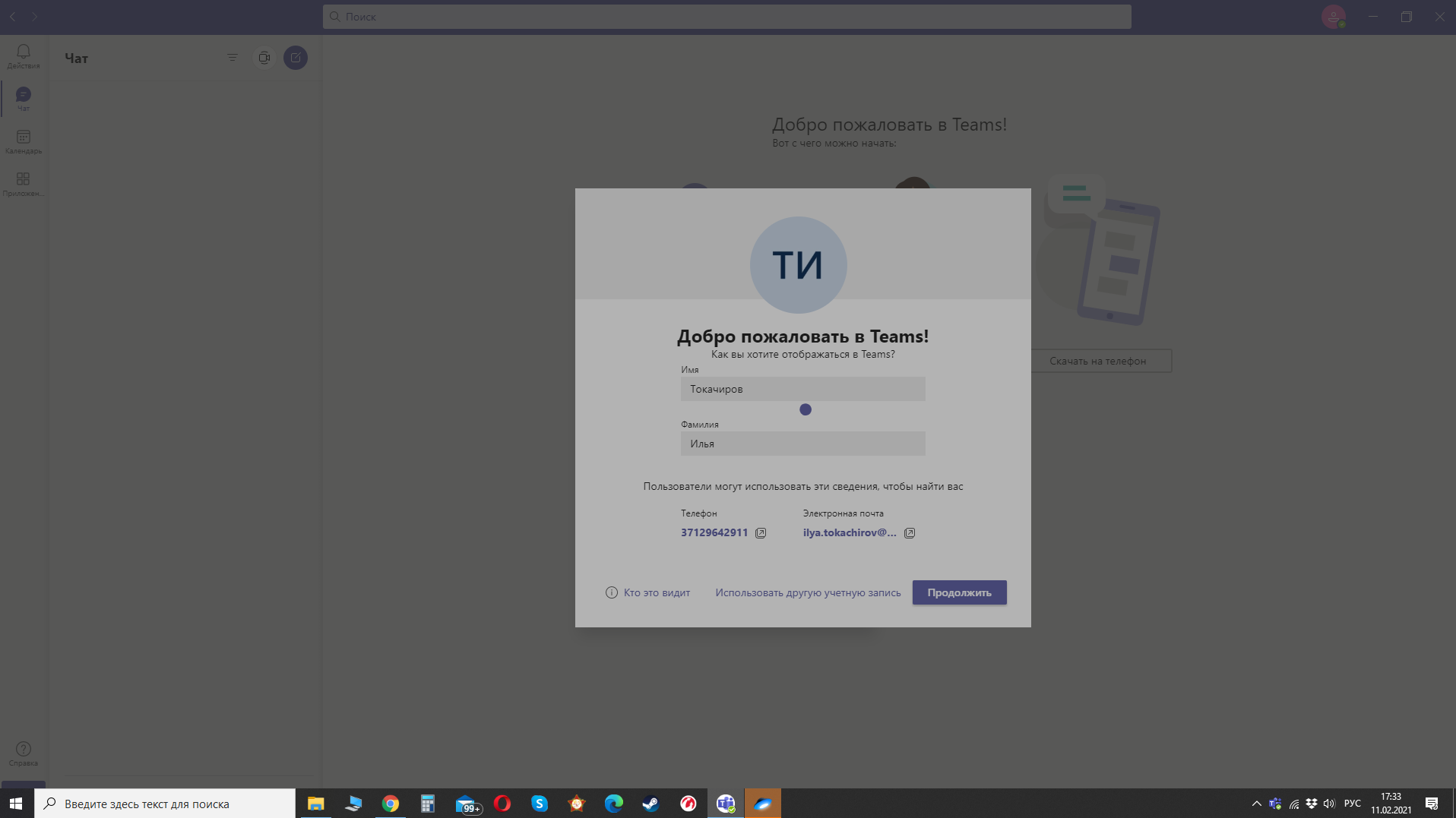This screenshot has height=818, width=1456.
Task: Open Opera browser from taskbar
Action: click(502, 804)
